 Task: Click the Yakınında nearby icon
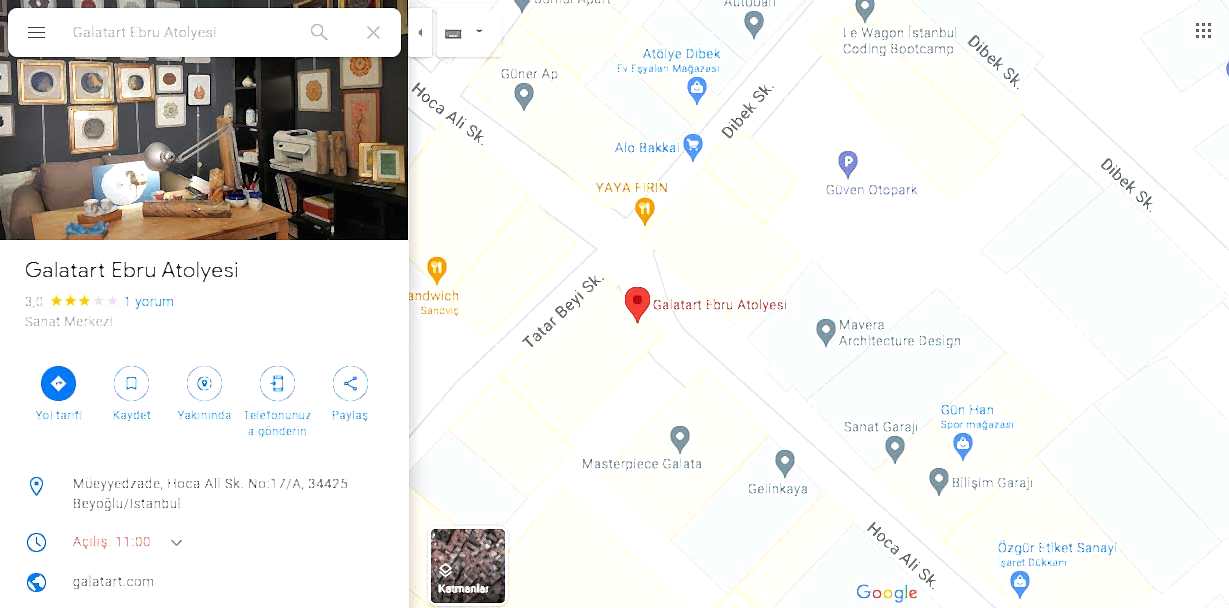click(204, 384)
